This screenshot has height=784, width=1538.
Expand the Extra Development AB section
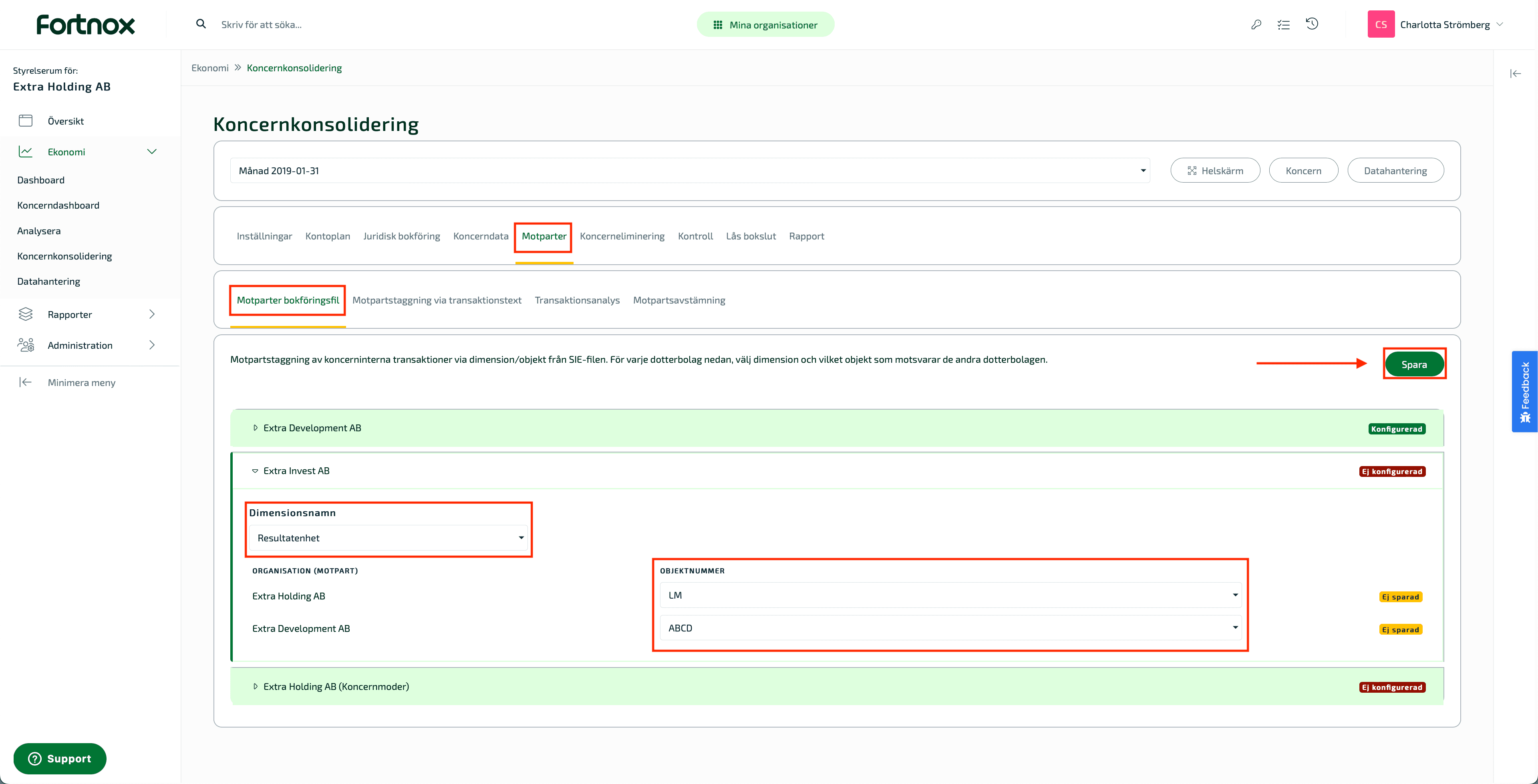[836, 428]
